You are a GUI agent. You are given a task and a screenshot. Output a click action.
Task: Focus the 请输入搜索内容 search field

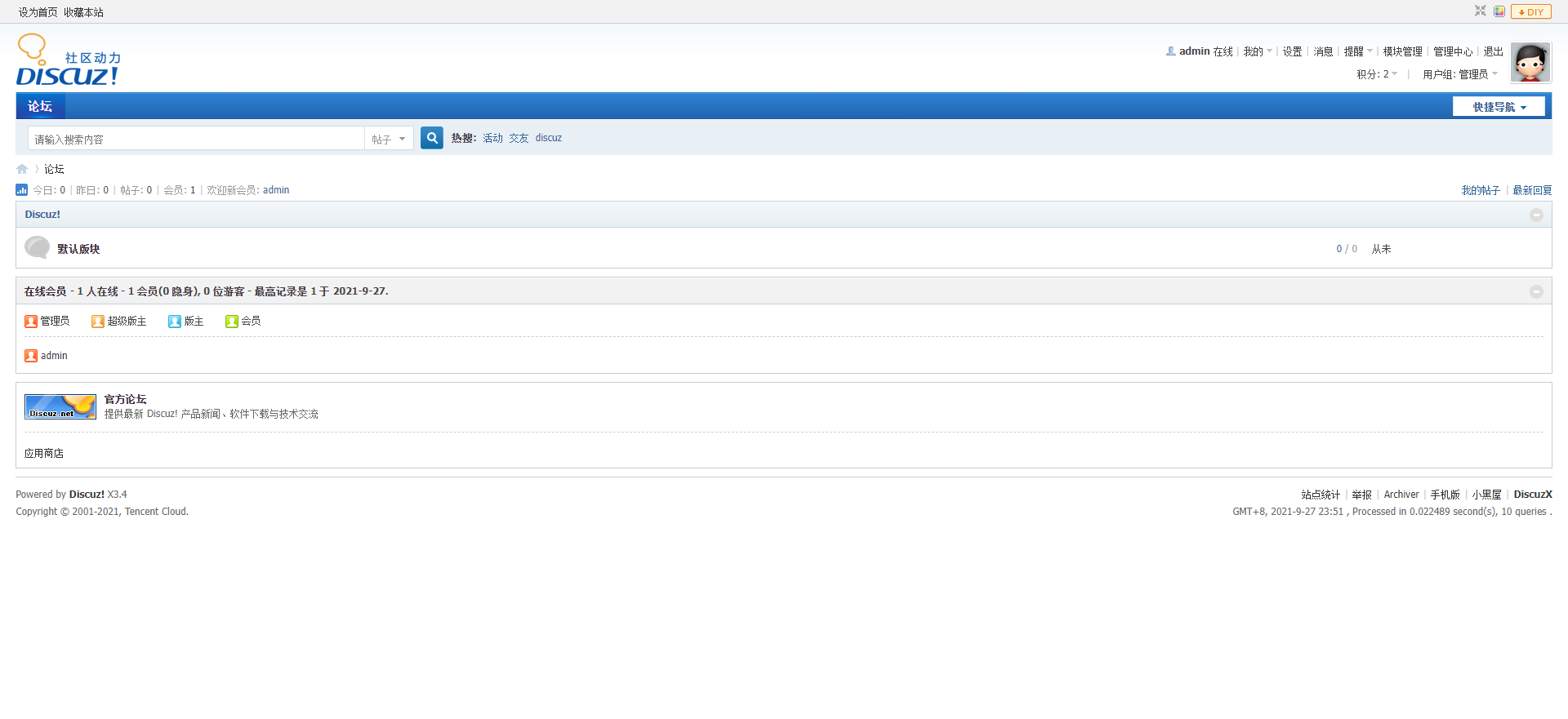click(x=196, y=139)
